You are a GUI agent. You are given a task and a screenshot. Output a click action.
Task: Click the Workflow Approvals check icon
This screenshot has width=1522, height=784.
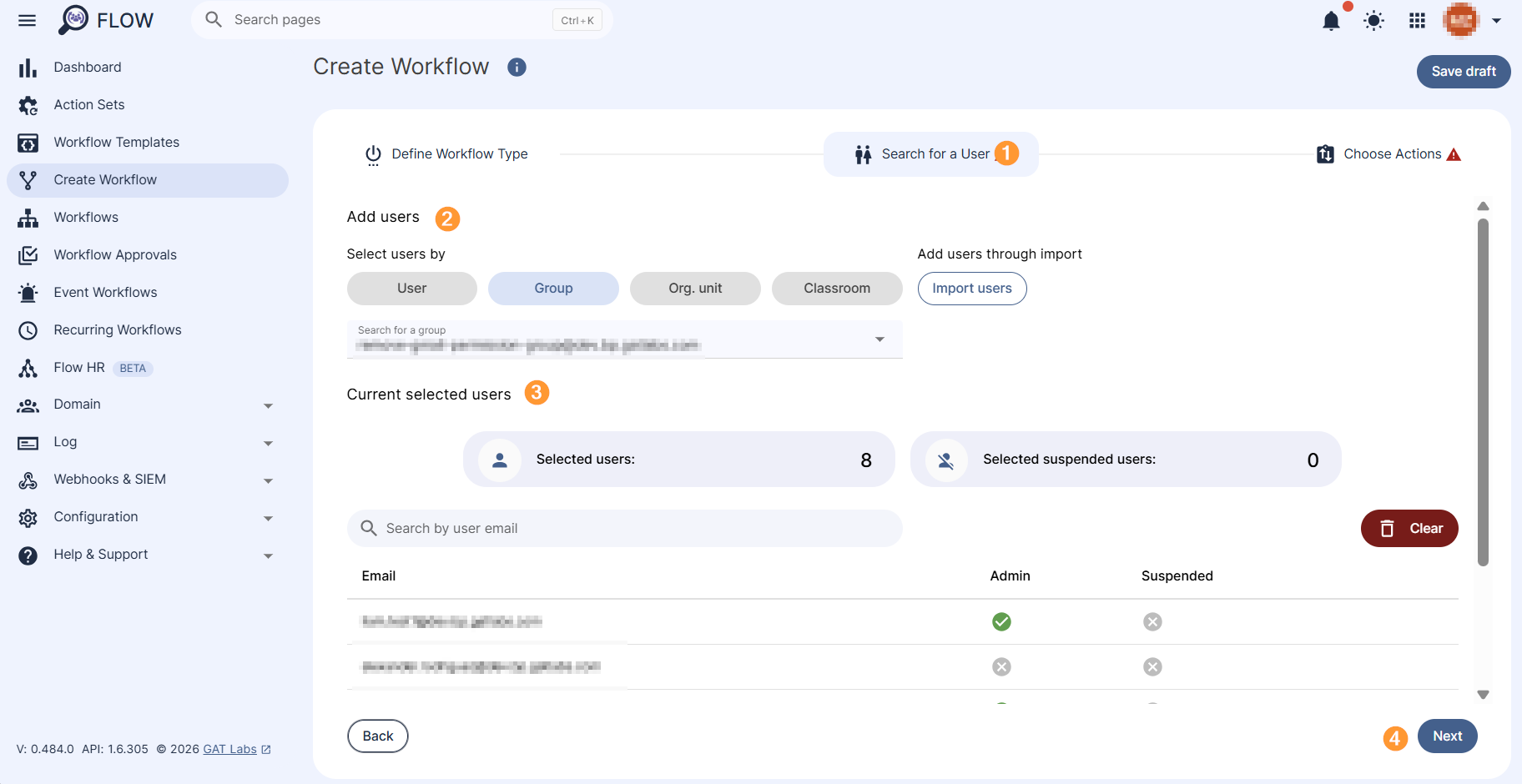28,255
